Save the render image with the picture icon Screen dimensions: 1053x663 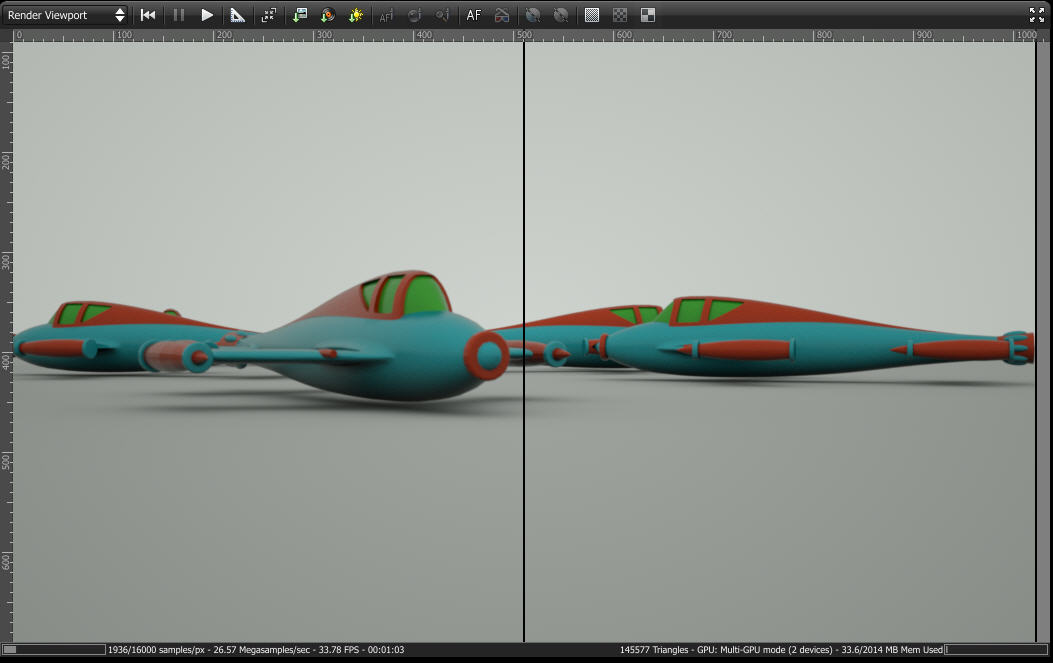click(x=300, y=15)
